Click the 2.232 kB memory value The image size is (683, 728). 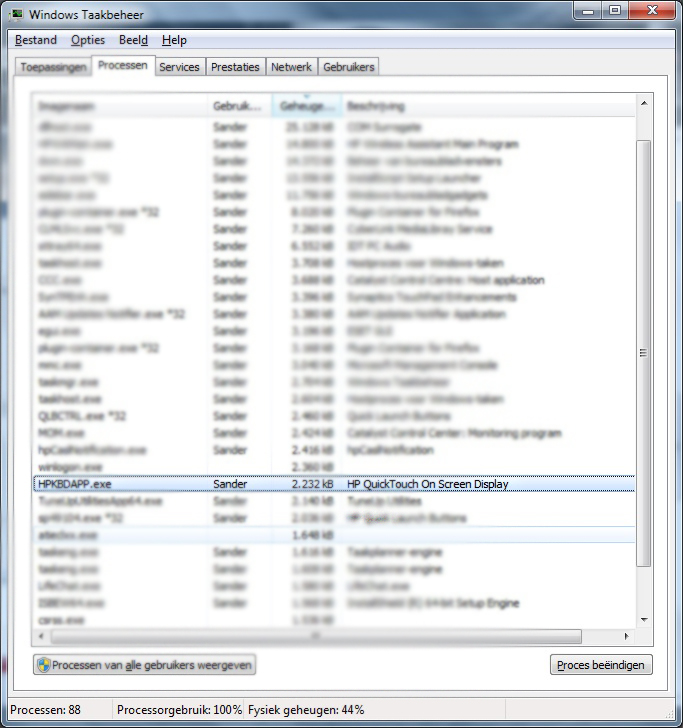(x=312, y=484)
